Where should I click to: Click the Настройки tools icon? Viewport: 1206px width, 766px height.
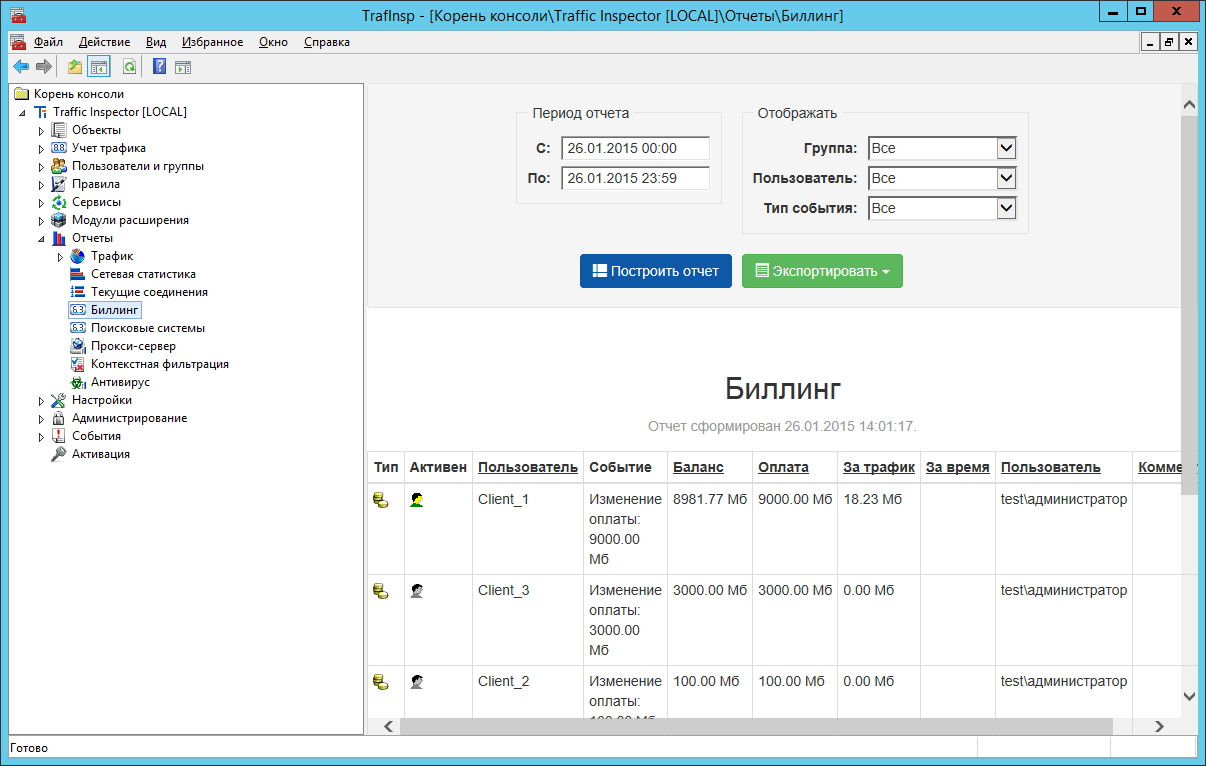(x=59, y=400)
